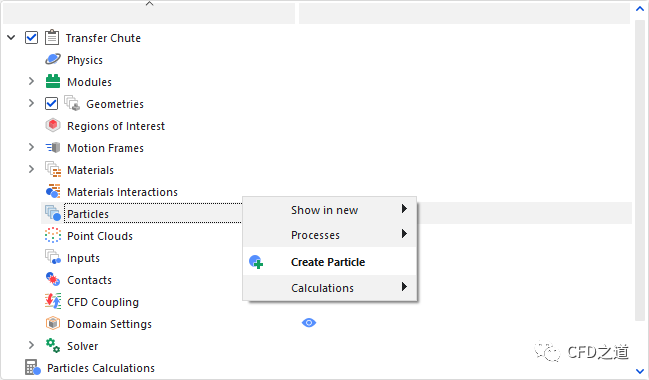Click the dotted Point Clouds icon
This screenshot has width=649, height=380.
coord(53,235)
